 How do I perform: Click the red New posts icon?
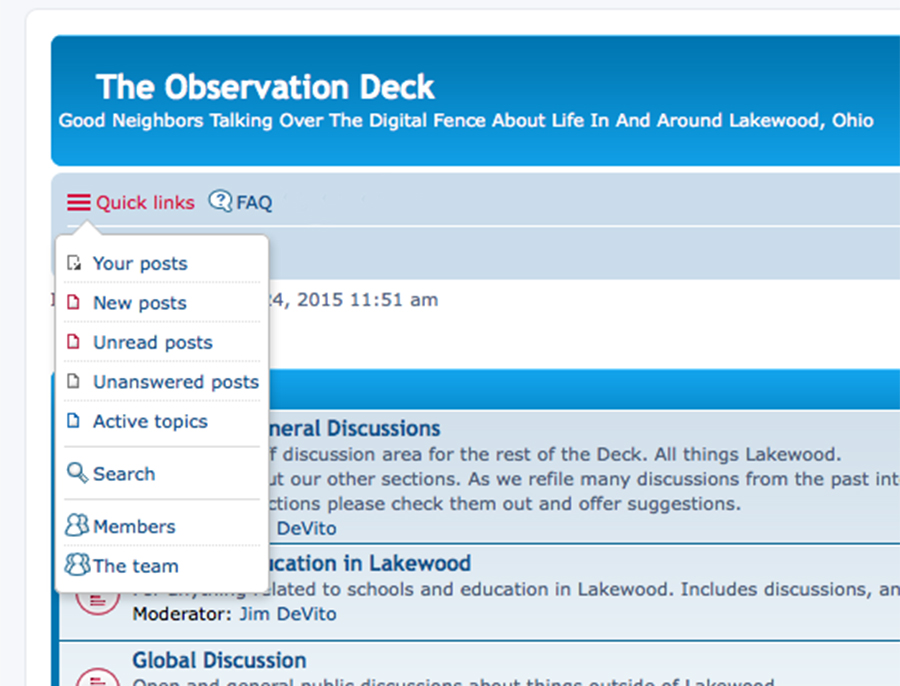point(73,303)
